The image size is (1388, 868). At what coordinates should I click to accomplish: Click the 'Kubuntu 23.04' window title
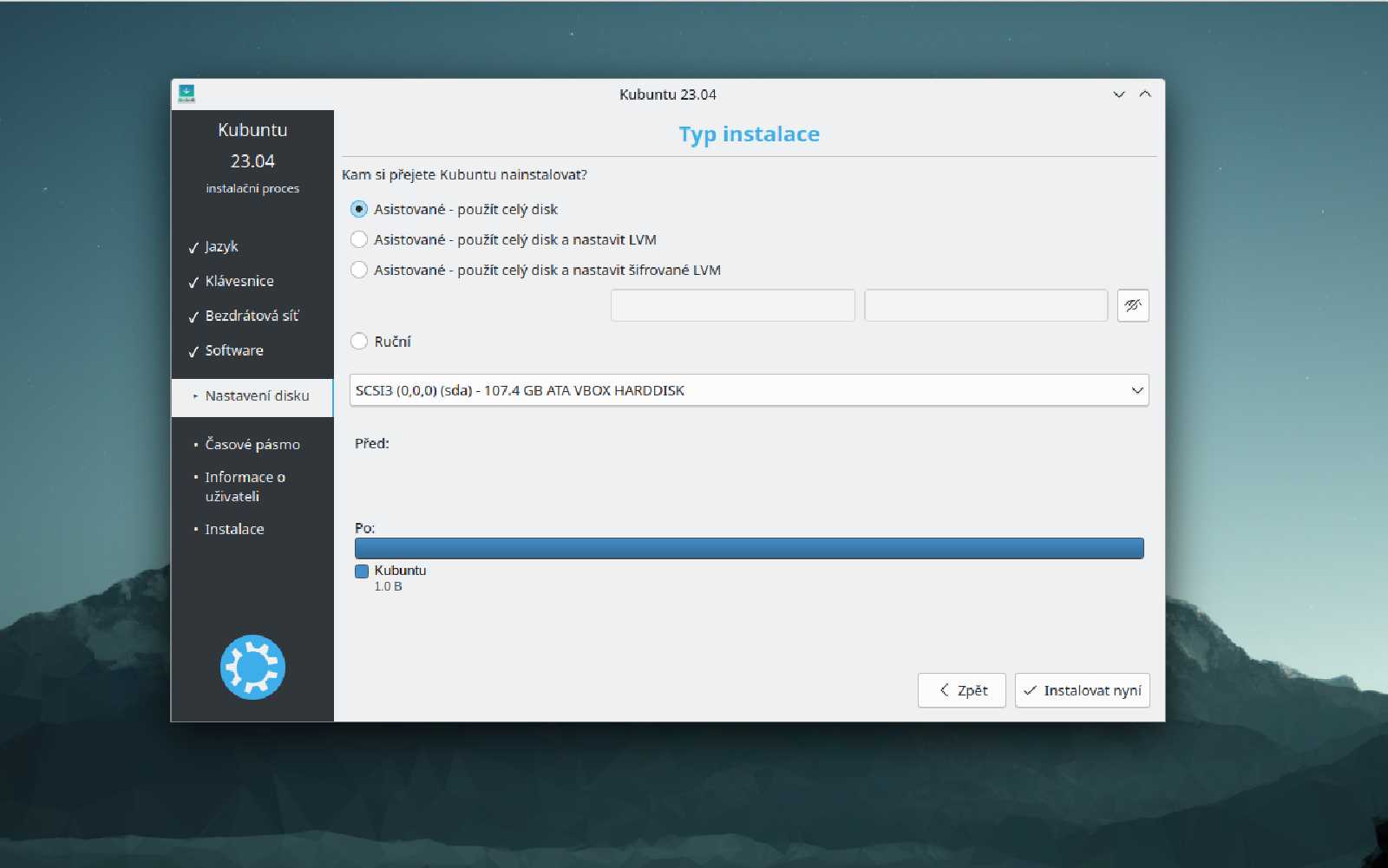pos(668,95)
